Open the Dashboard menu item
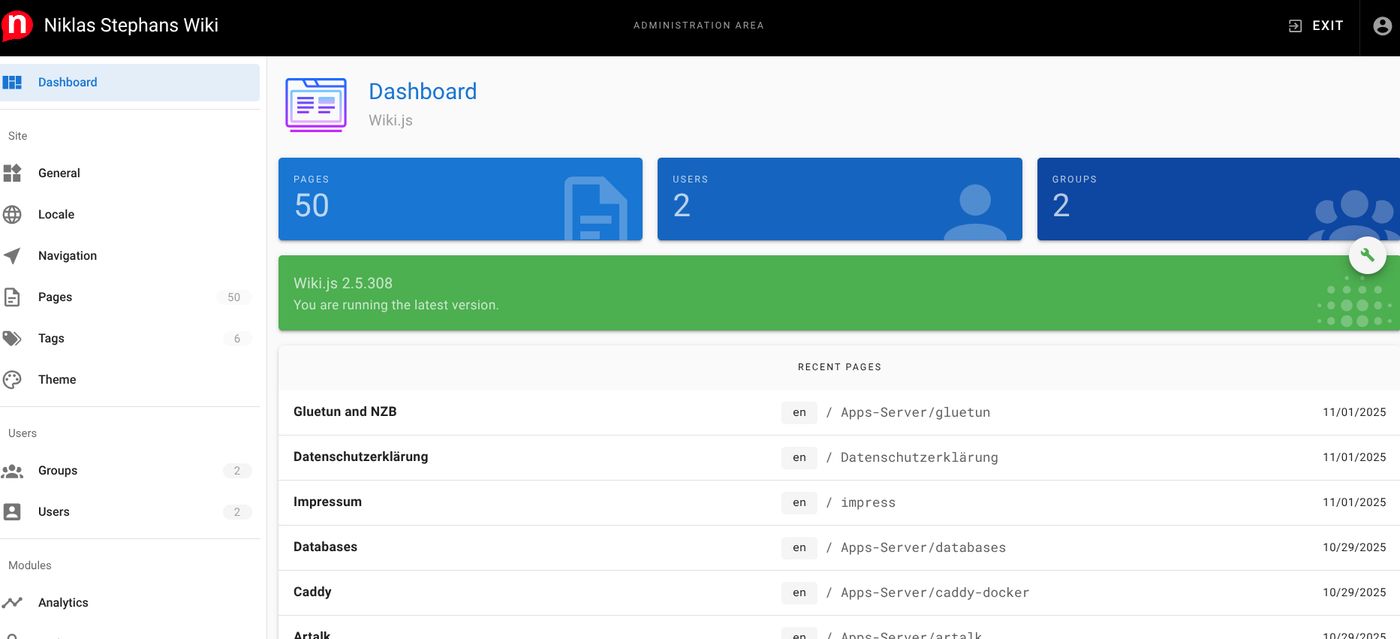Image resolution: width=1400 pixels, height=639 pixels. click(x=68, y=83)
